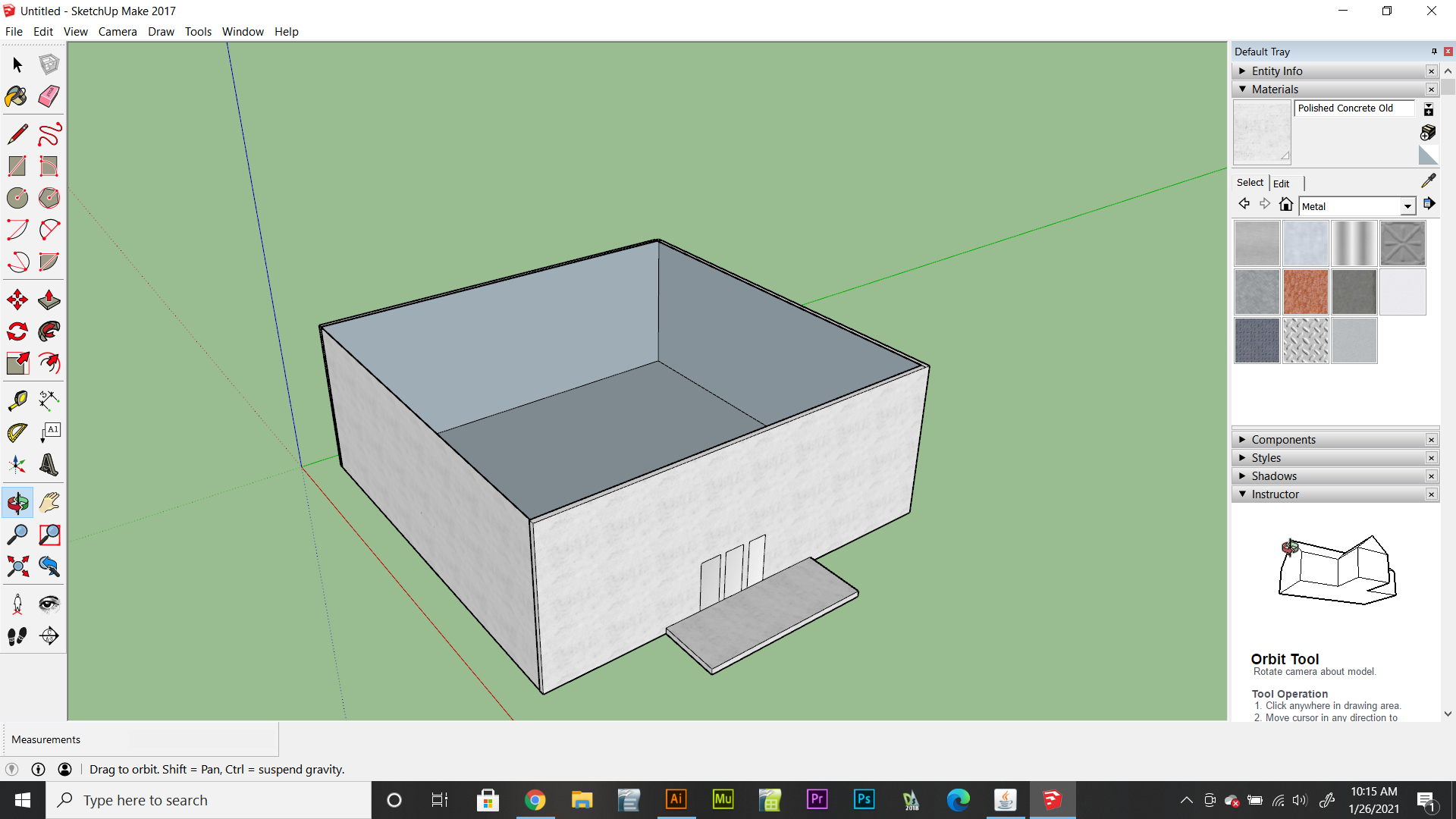Choose the Make Component tool
This screenshot has height=819, width=1456.
click(x=49, y=64)
